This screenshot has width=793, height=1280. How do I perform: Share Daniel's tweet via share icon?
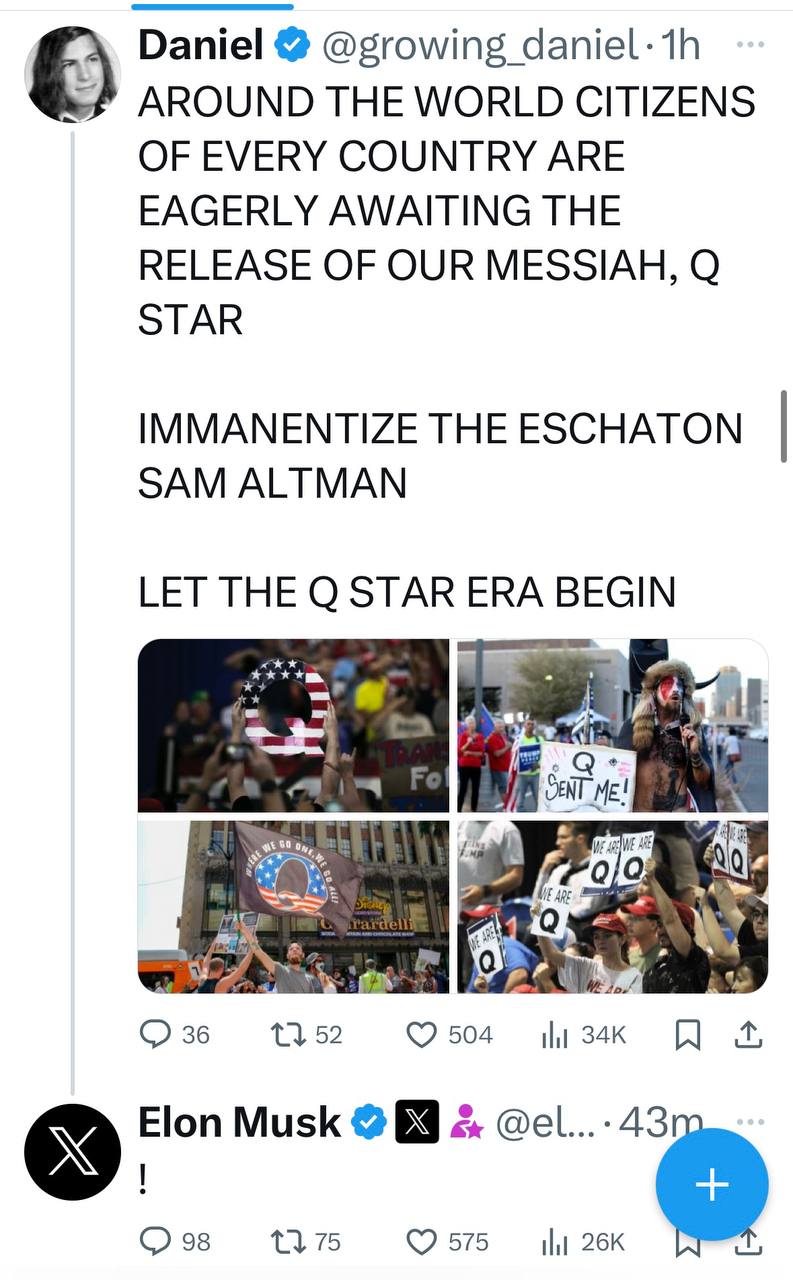748,1035
